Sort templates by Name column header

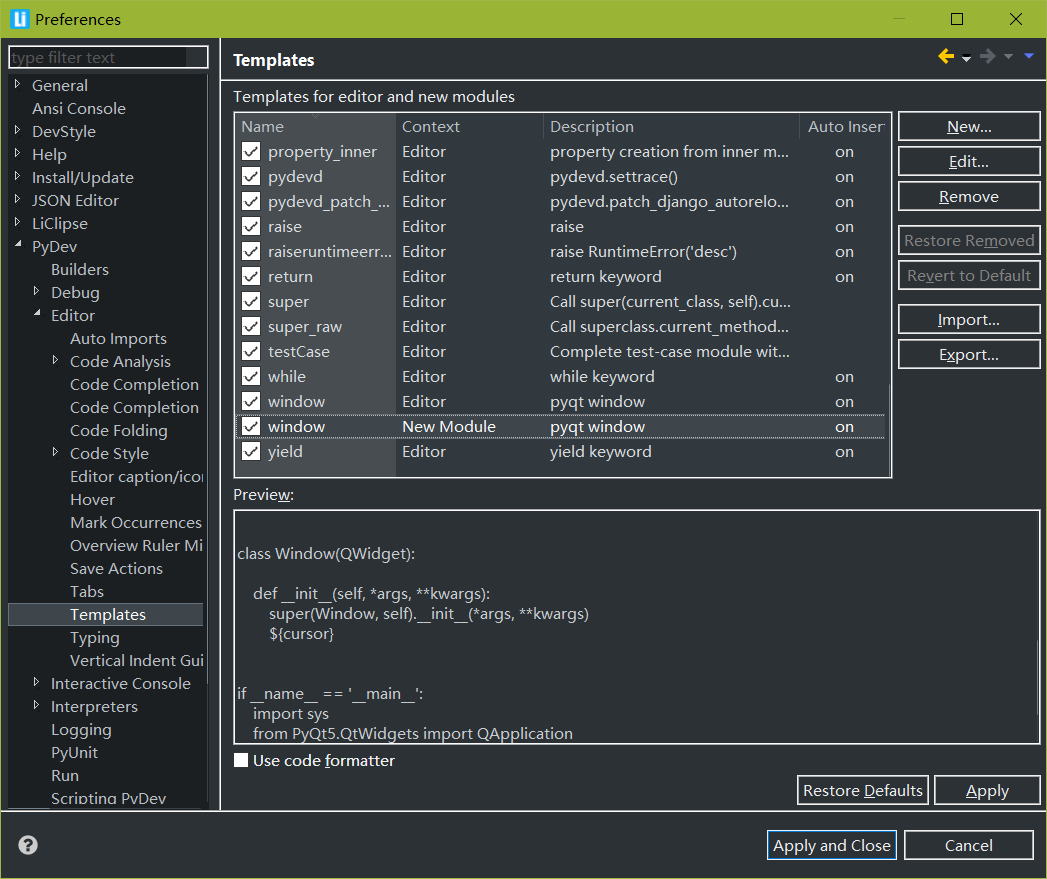tap(315, 126)
